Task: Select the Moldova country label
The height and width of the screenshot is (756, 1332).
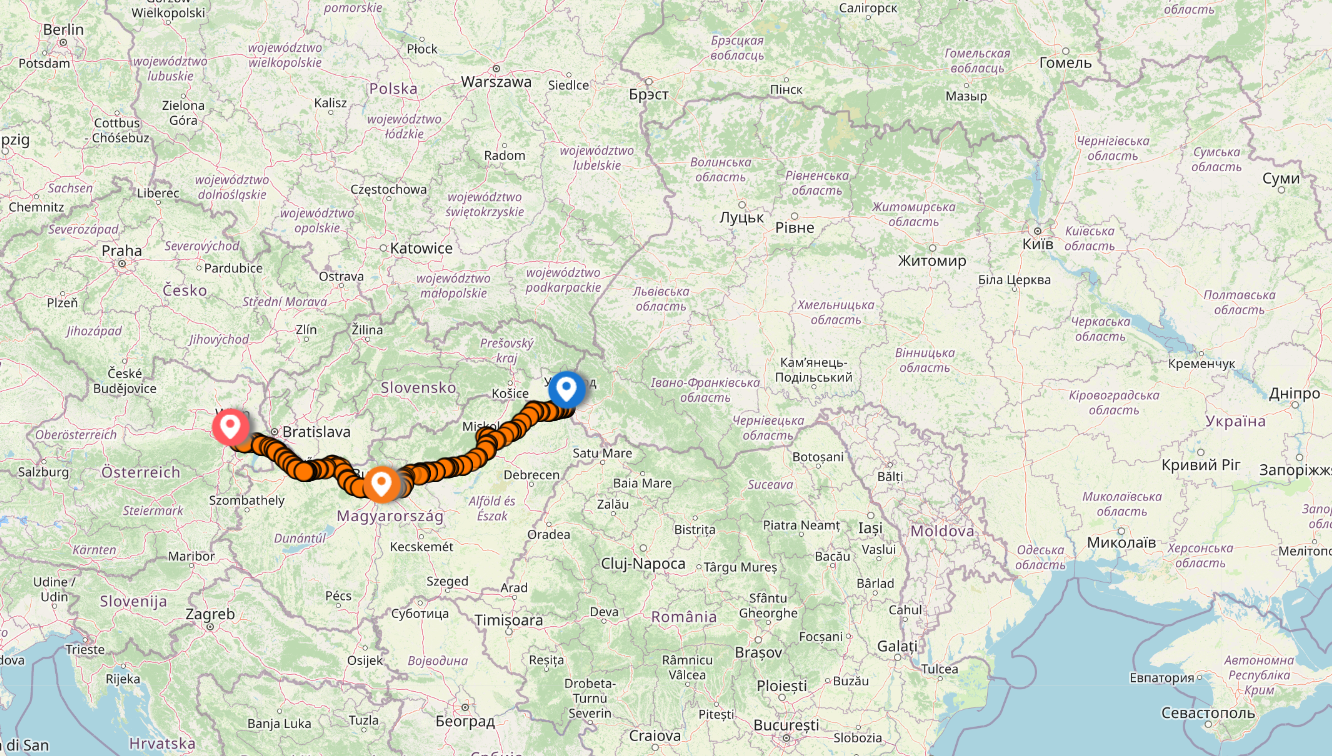Action: [x=941, y=531]
